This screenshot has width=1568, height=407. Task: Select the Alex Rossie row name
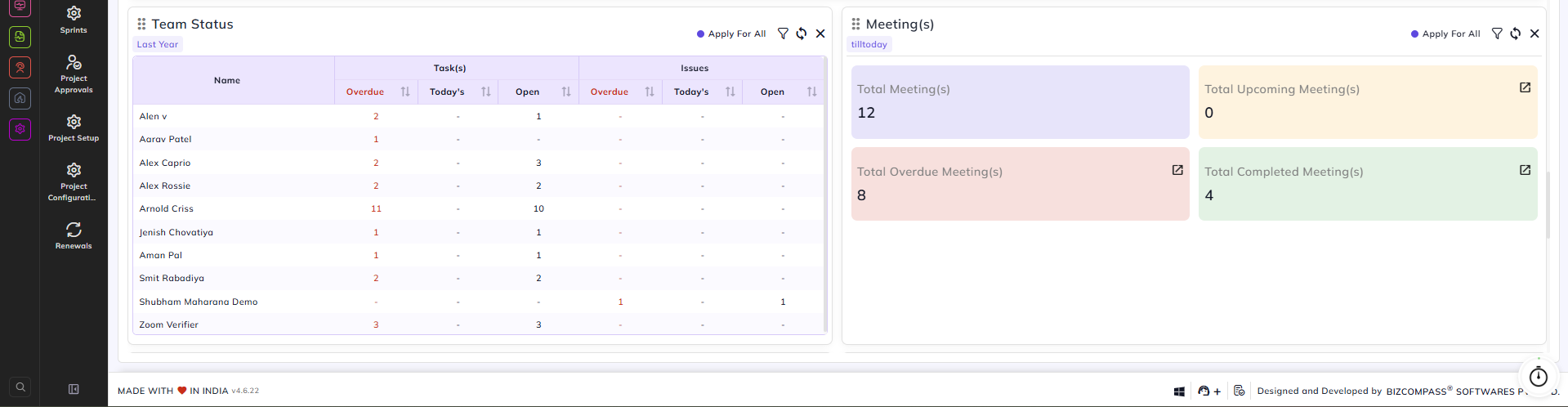coord(165,186)
